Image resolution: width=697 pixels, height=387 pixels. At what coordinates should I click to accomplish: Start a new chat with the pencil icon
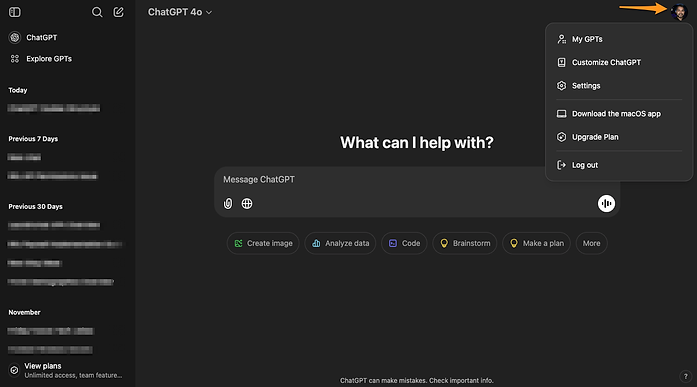[118, 12]
